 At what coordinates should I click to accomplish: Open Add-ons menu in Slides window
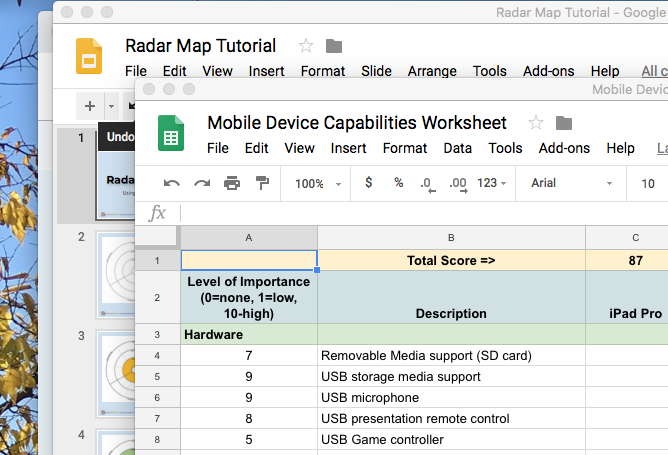click(549, 71)
